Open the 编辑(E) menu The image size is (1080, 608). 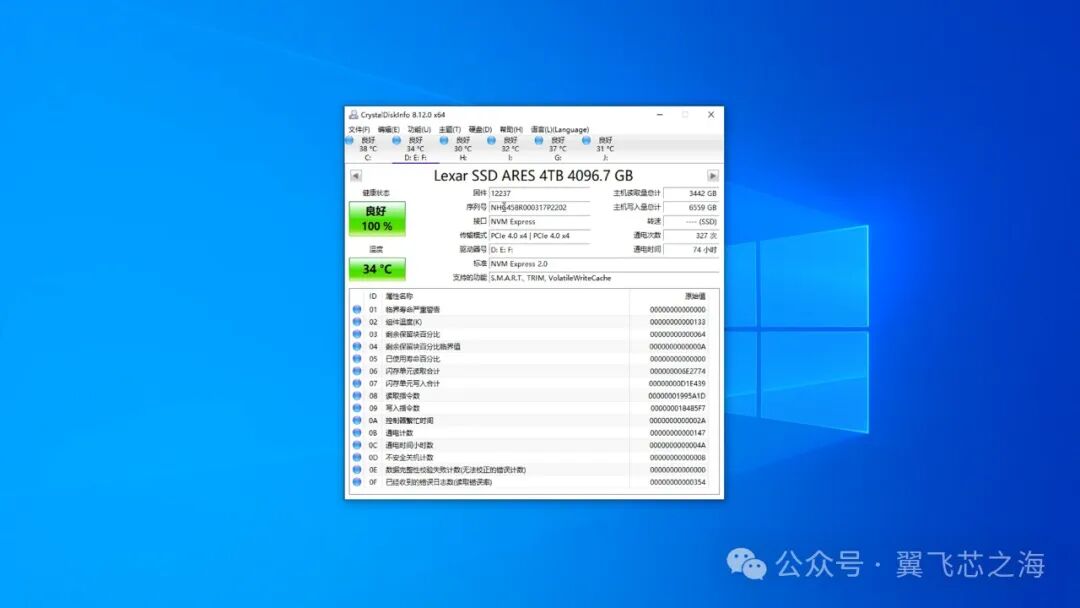click(x=388, y=129)
